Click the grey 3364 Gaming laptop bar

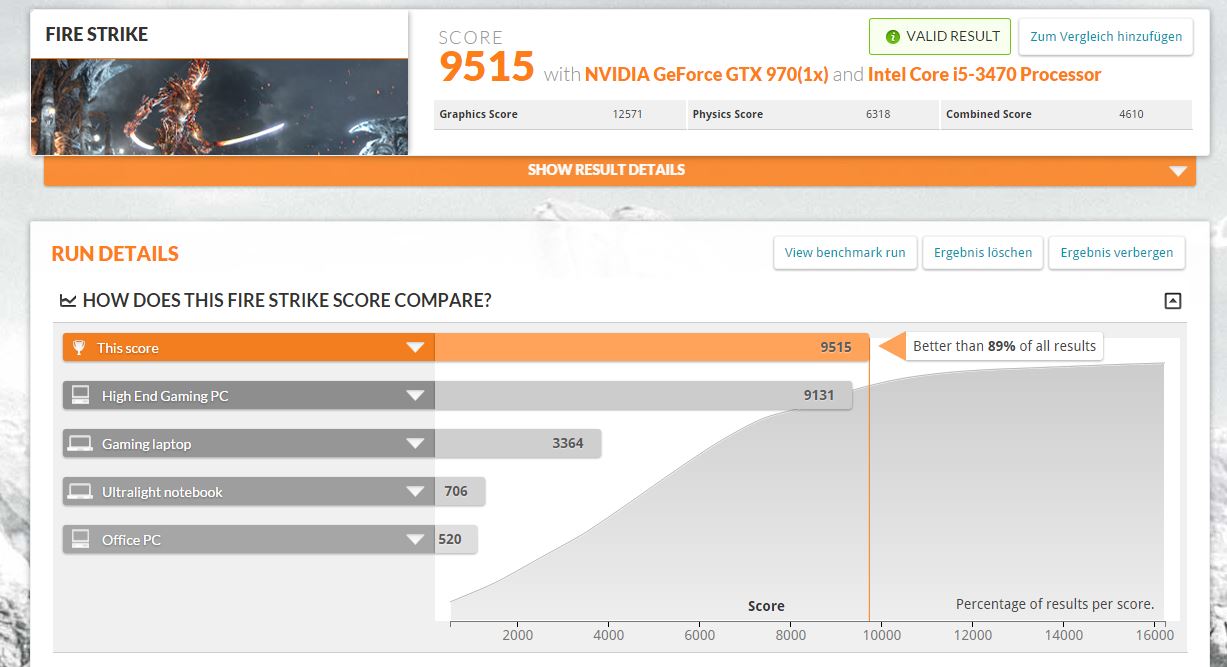pos(518,444)
